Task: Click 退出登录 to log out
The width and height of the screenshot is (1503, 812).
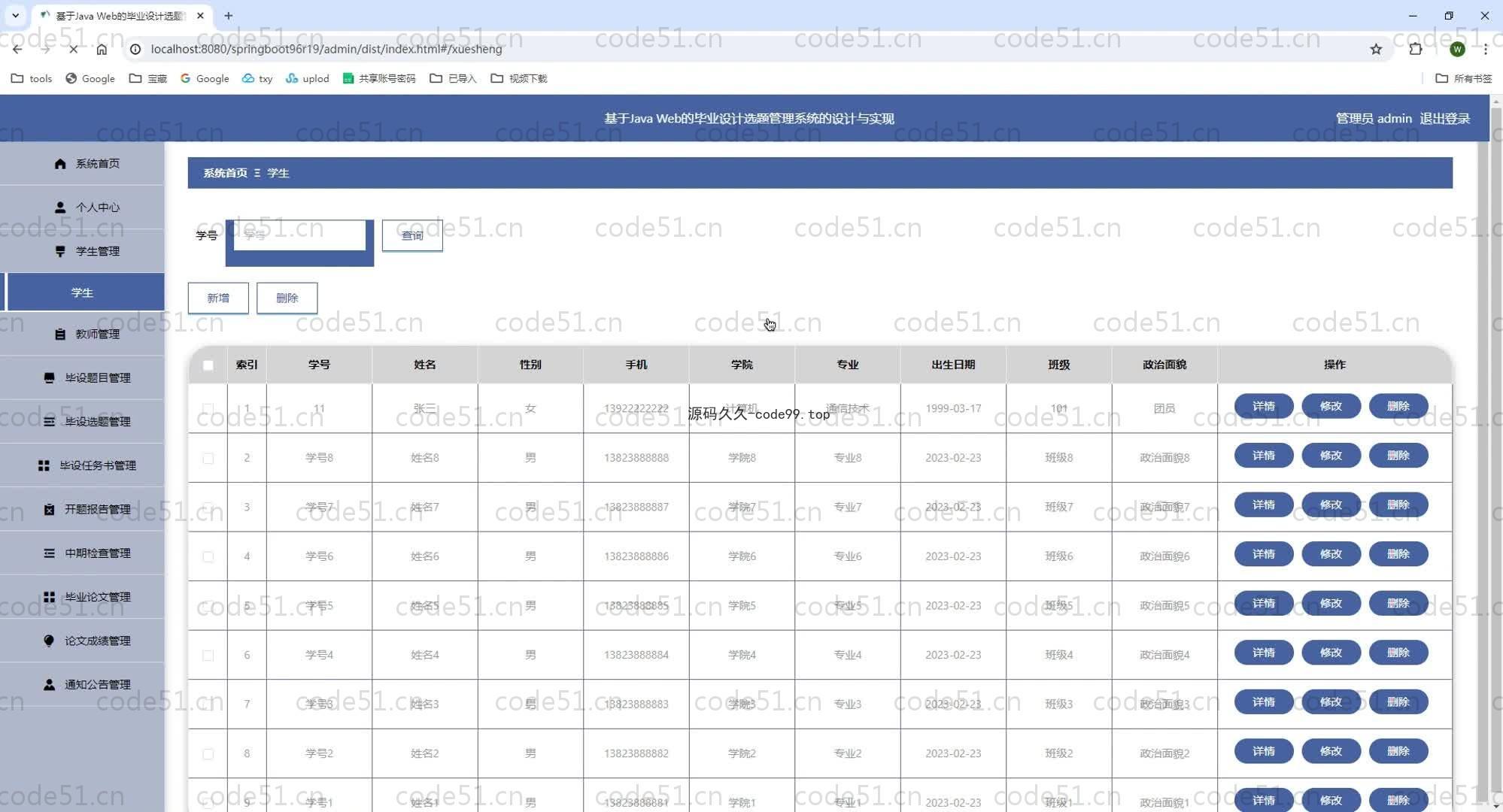Action: (1444, 119)
